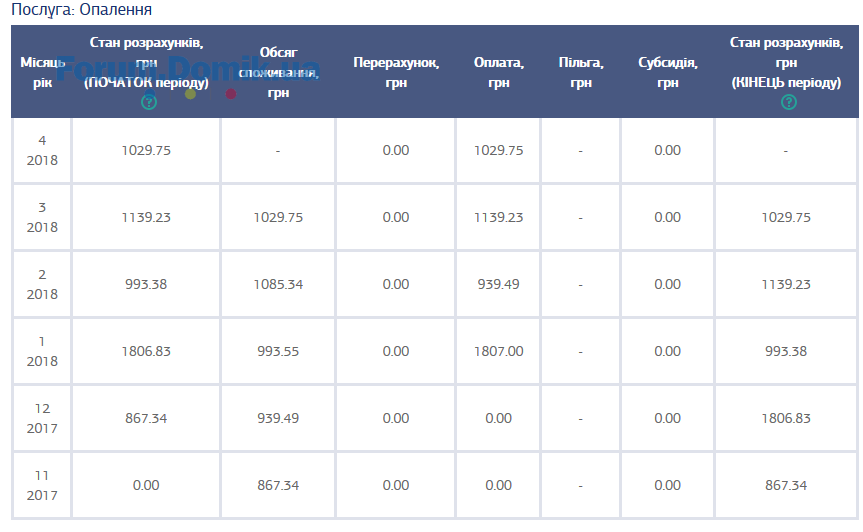Click payment value 939.49 in February 2018
The height and width of the screenshot is (532, 863).
[499, 284]
